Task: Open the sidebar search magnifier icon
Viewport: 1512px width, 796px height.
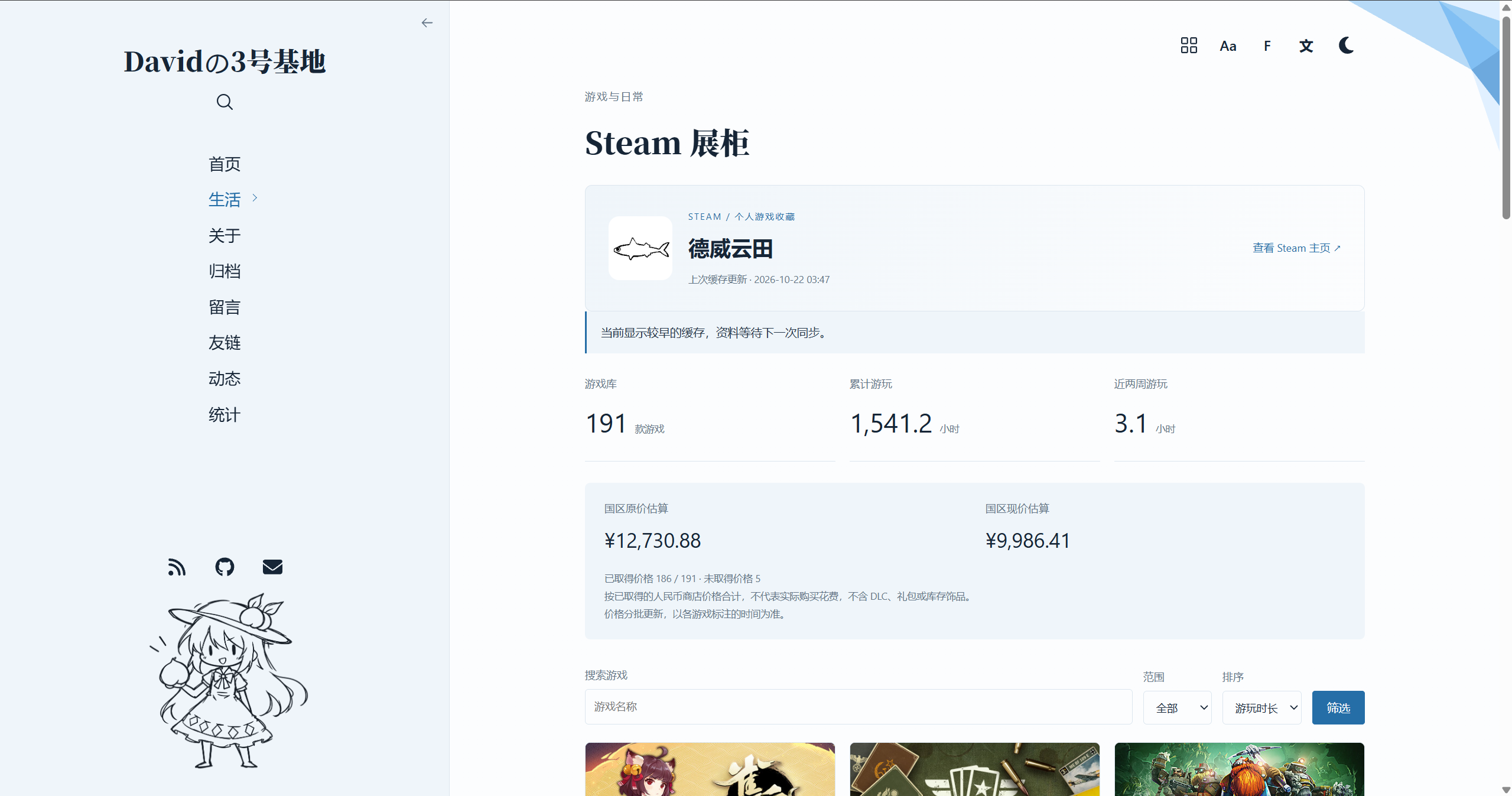Action: tap(225, 102)
